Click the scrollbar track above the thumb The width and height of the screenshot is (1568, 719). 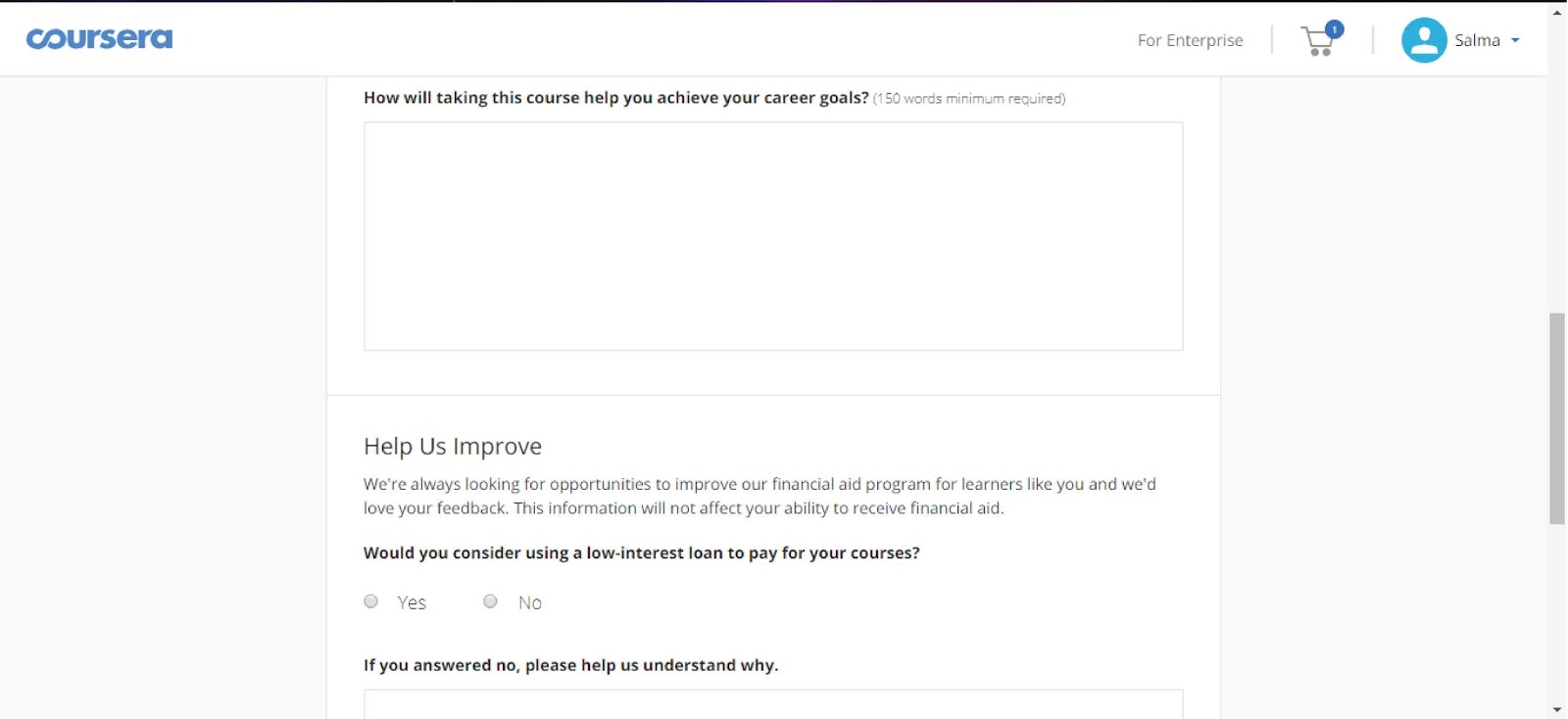[x=1557, y=167]
